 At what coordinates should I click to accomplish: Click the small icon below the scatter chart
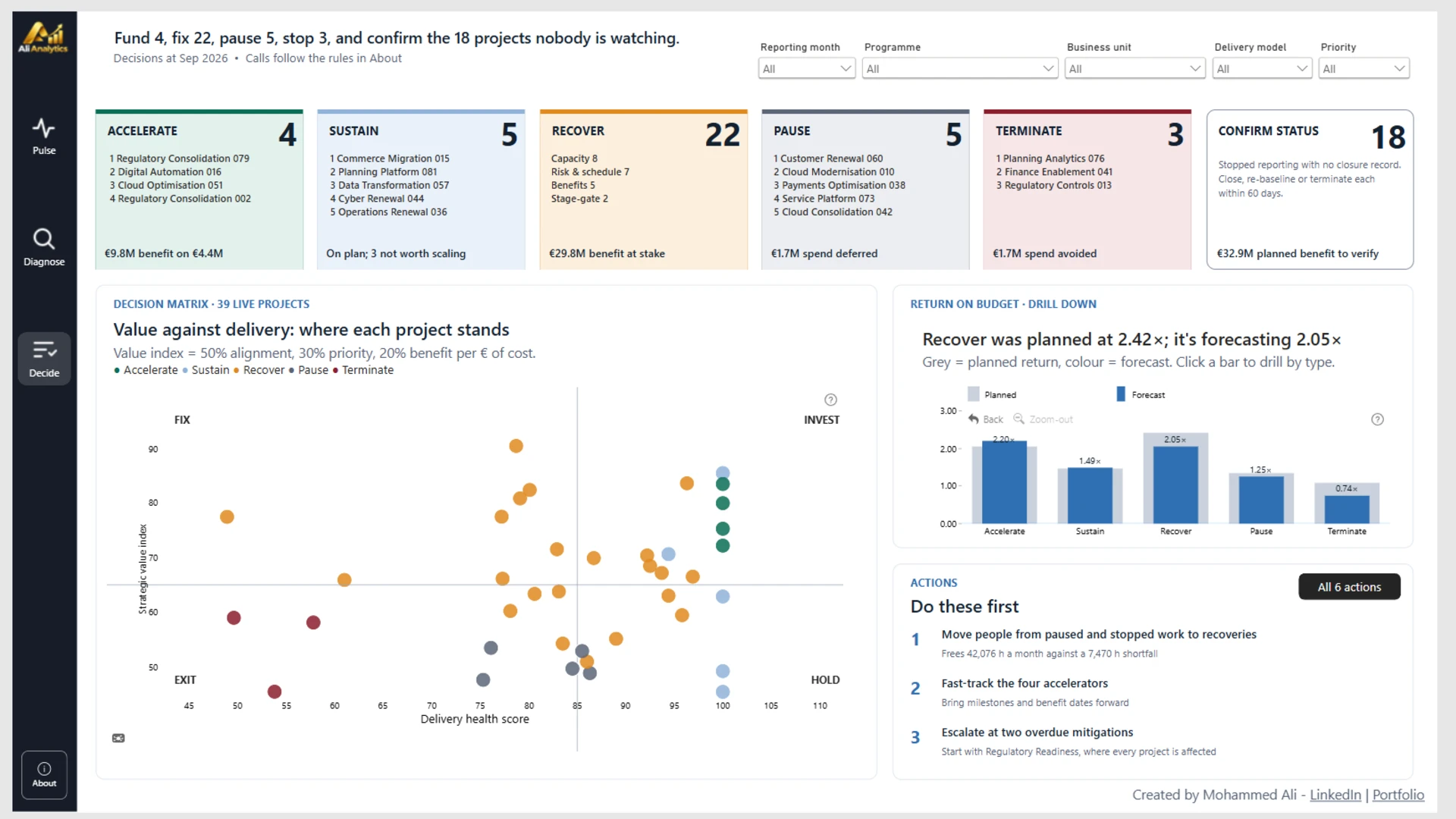click(118, 738)
